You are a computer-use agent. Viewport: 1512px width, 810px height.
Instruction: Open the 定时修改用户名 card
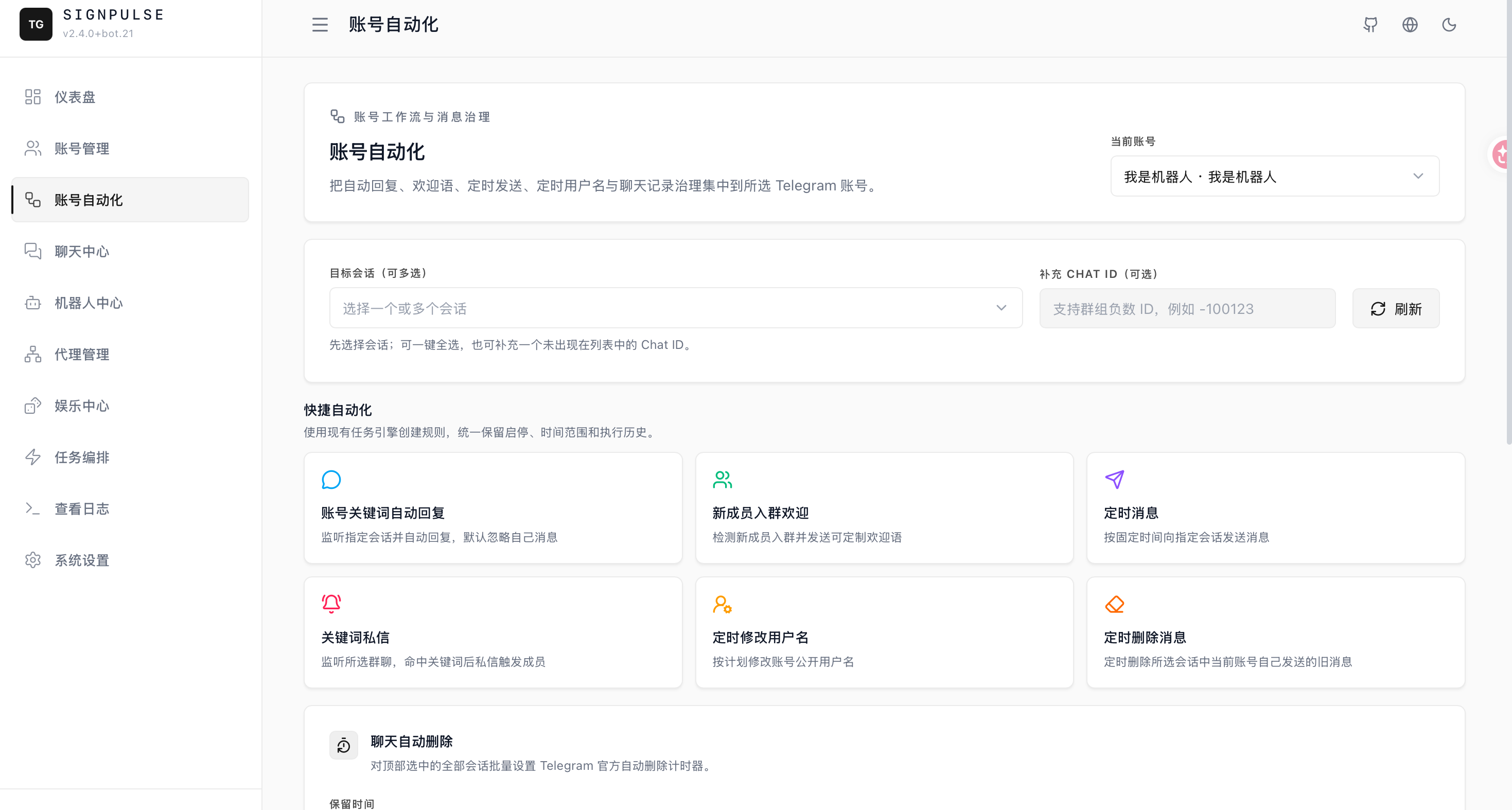885,632
